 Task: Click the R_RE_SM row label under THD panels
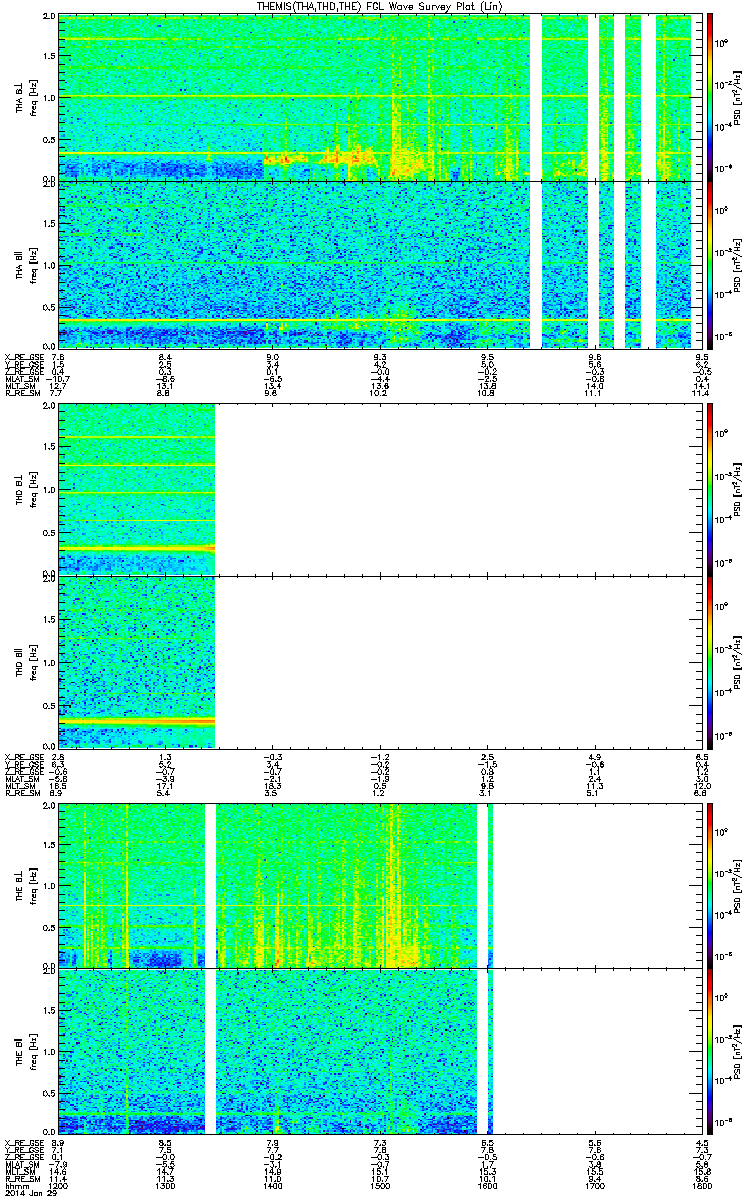click(x=21, y=793)
